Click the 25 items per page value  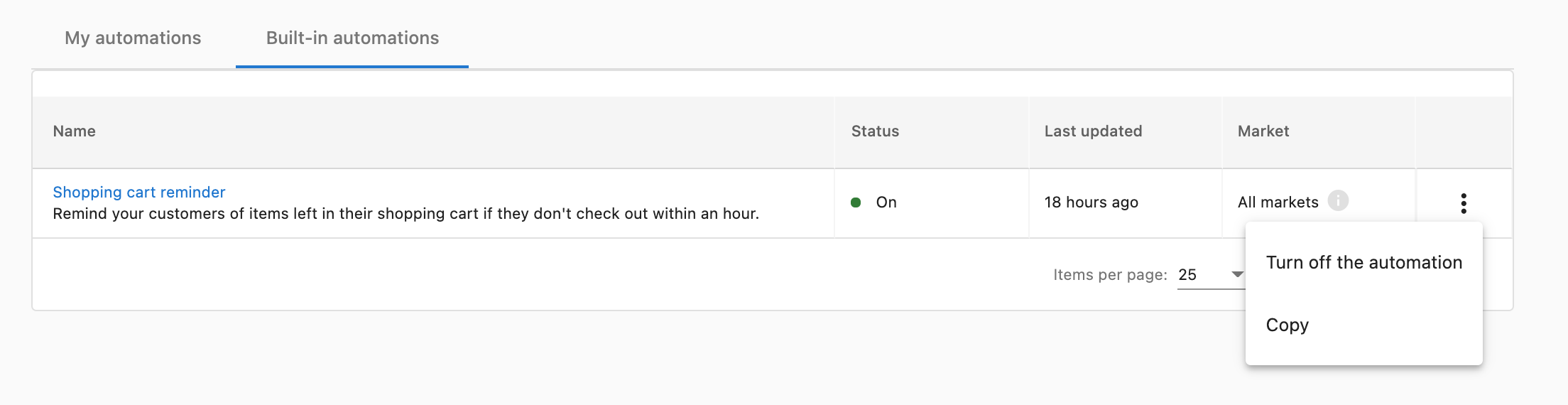(x=1187, y=274)
